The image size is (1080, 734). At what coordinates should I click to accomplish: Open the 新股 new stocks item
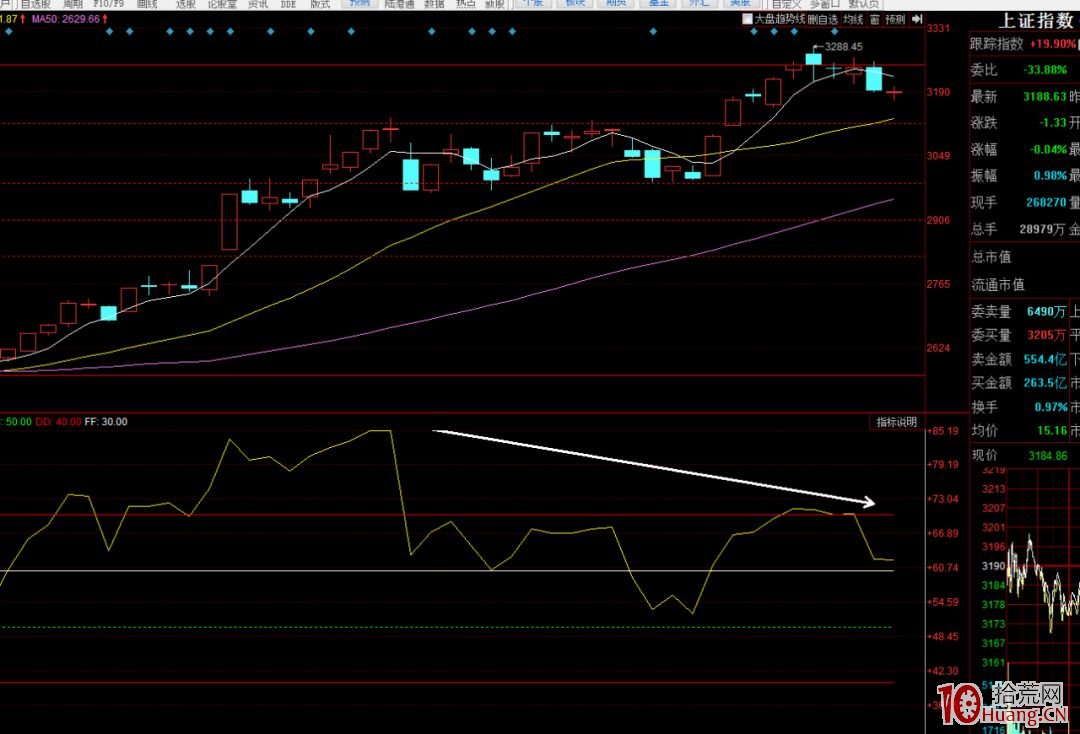coord(495,4)
